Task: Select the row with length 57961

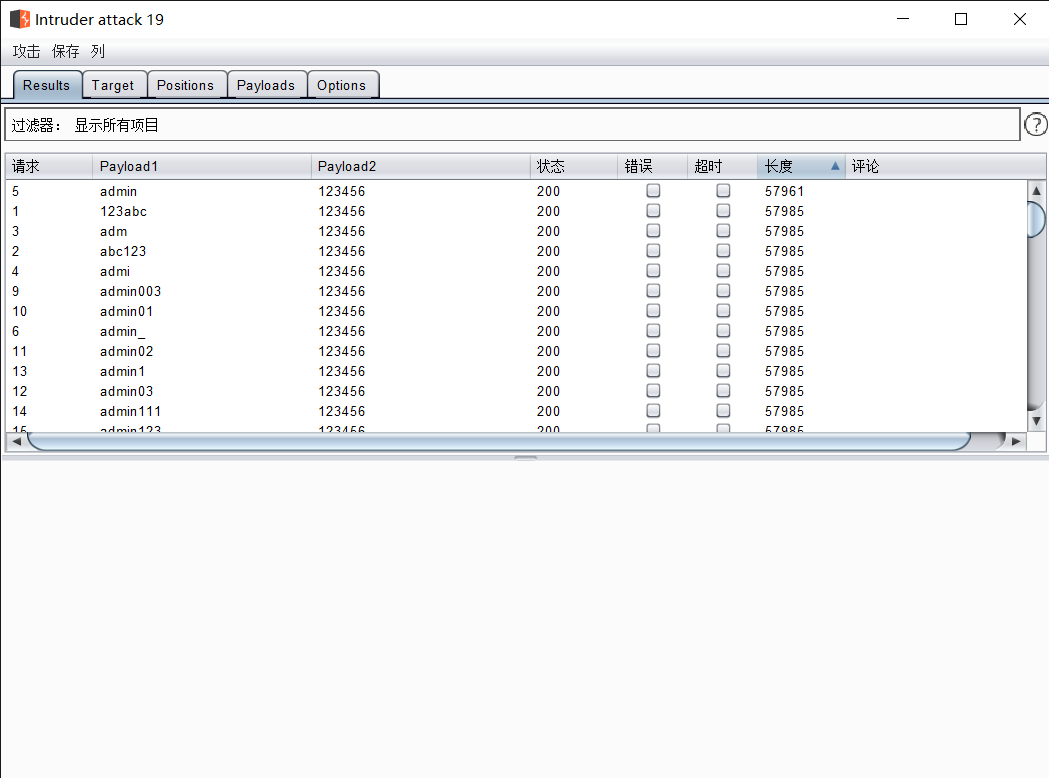Action: tap(516, 191)
